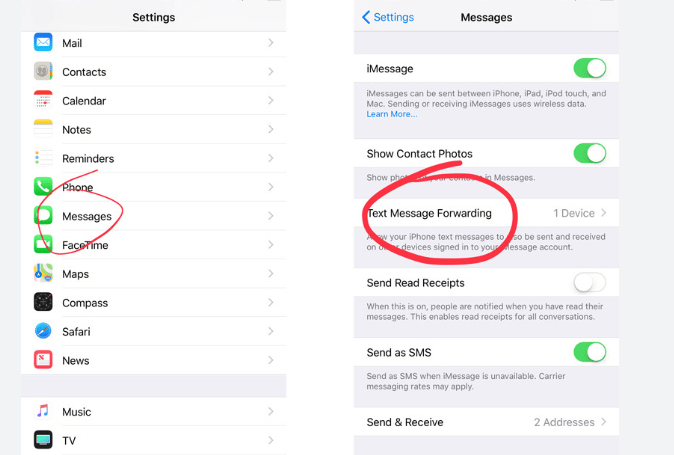Select the Calendar icon
This screenshot has width=674, height=455.
point(43,101)
